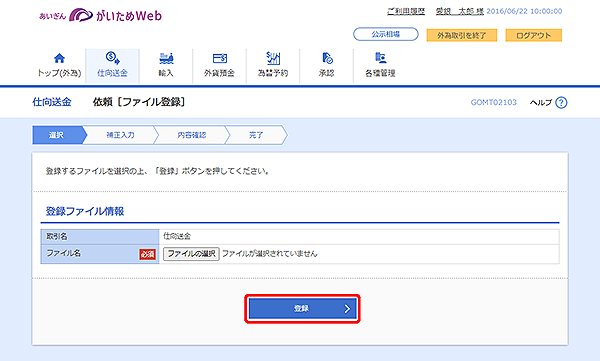Open the 承認 approval icon

pyautogui.click(x=327, y=58)
